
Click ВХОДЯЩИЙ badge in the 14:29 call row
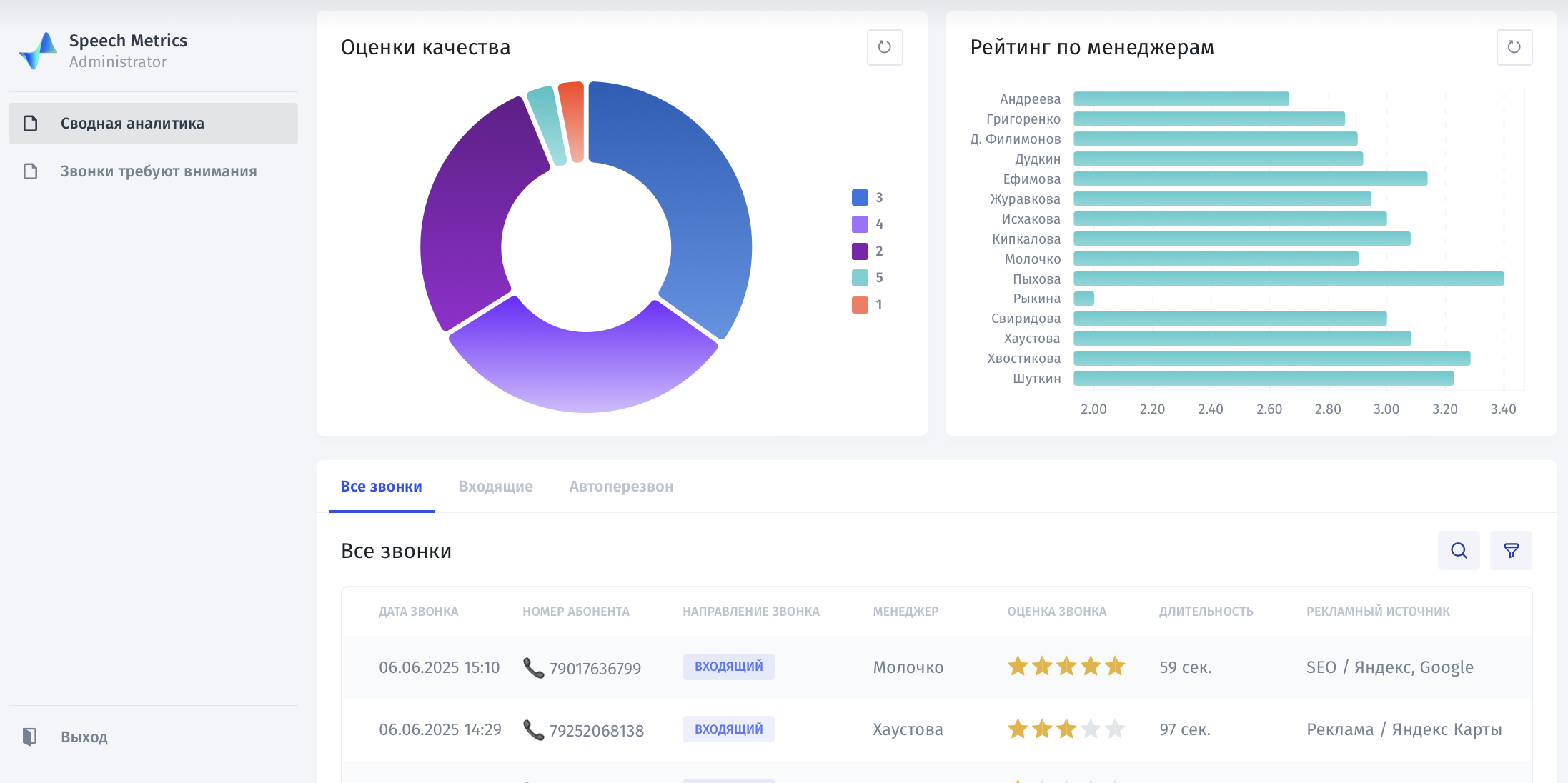point(729,729)
